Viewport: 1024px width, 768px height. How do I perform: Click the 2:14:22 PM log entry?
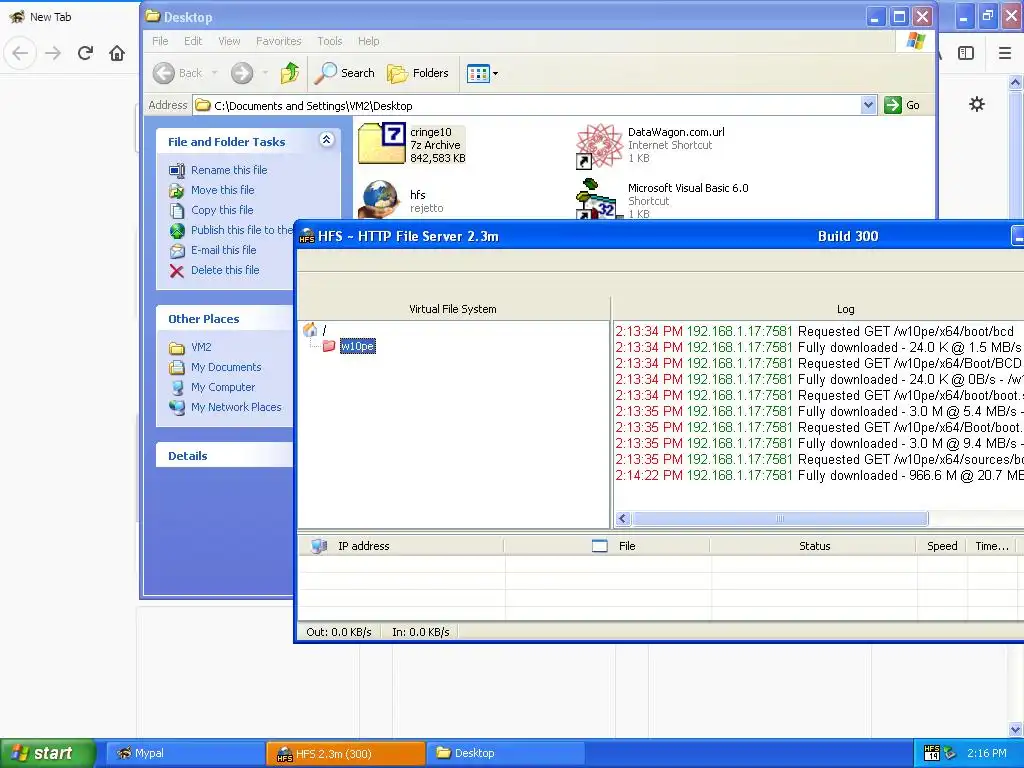pyautogui.click(x=819, y=475)
